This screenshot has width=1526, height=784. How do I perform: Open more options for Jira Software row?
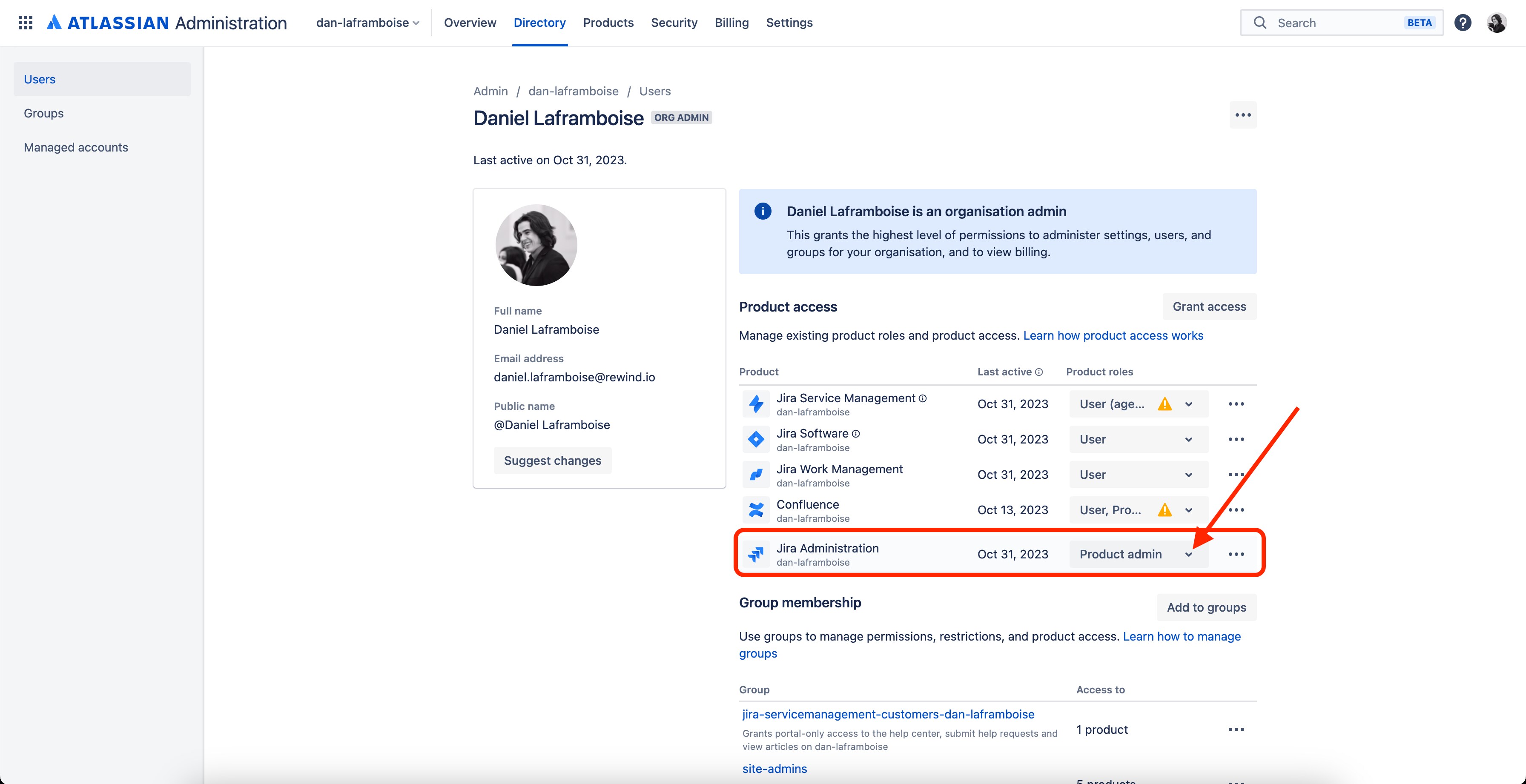1236,439
